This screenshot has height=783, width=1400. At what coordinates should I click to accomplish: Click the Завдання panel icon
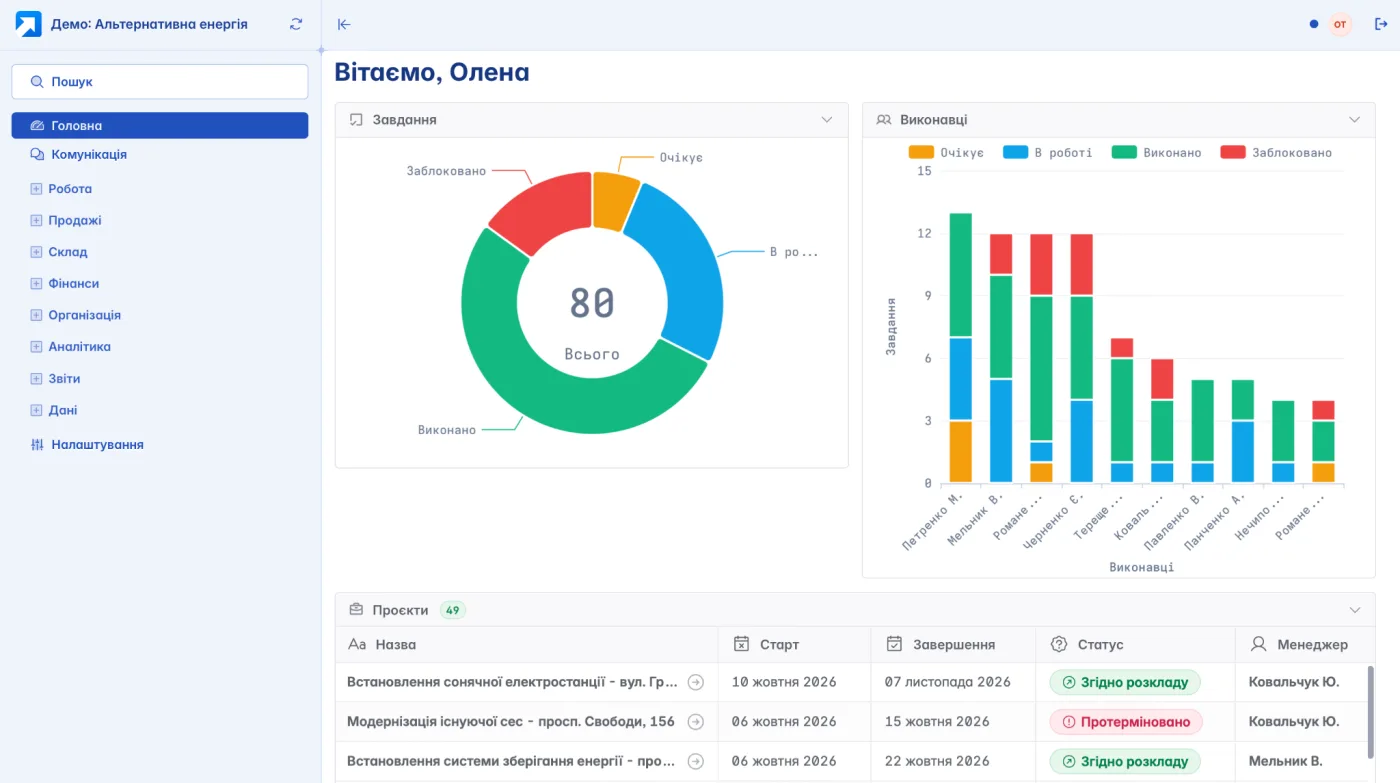coord(356,120)
